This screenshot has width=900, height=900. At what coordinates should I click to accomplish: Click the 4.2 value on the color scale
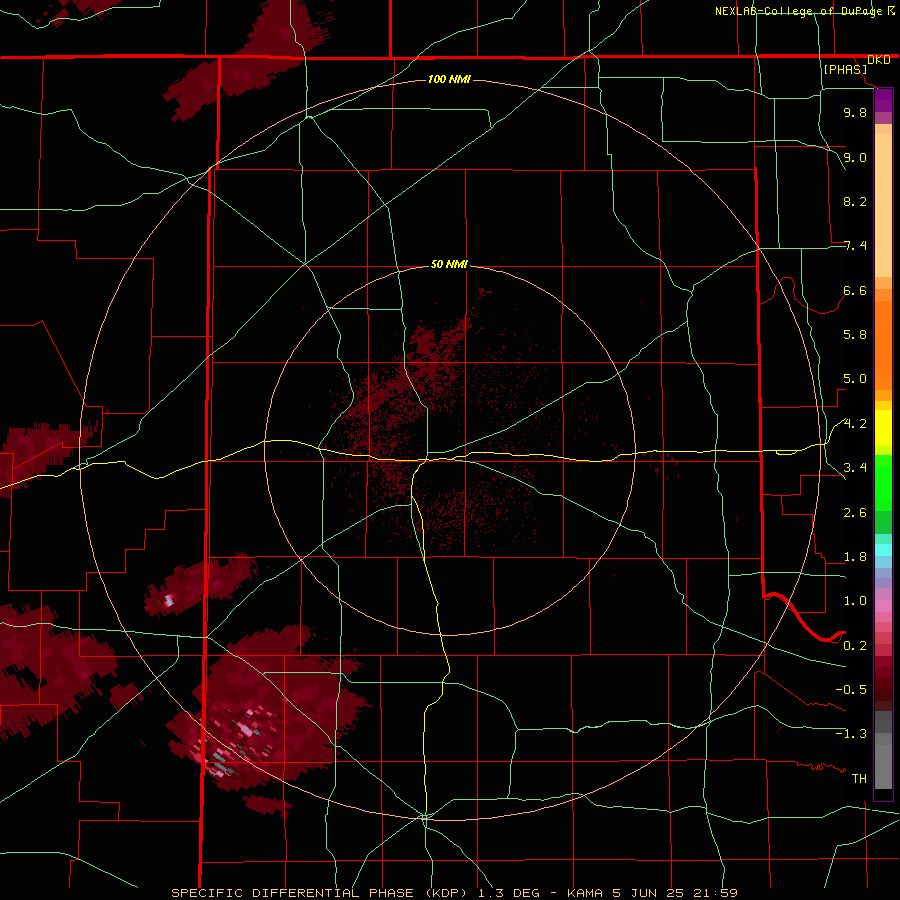coord(855,424)
